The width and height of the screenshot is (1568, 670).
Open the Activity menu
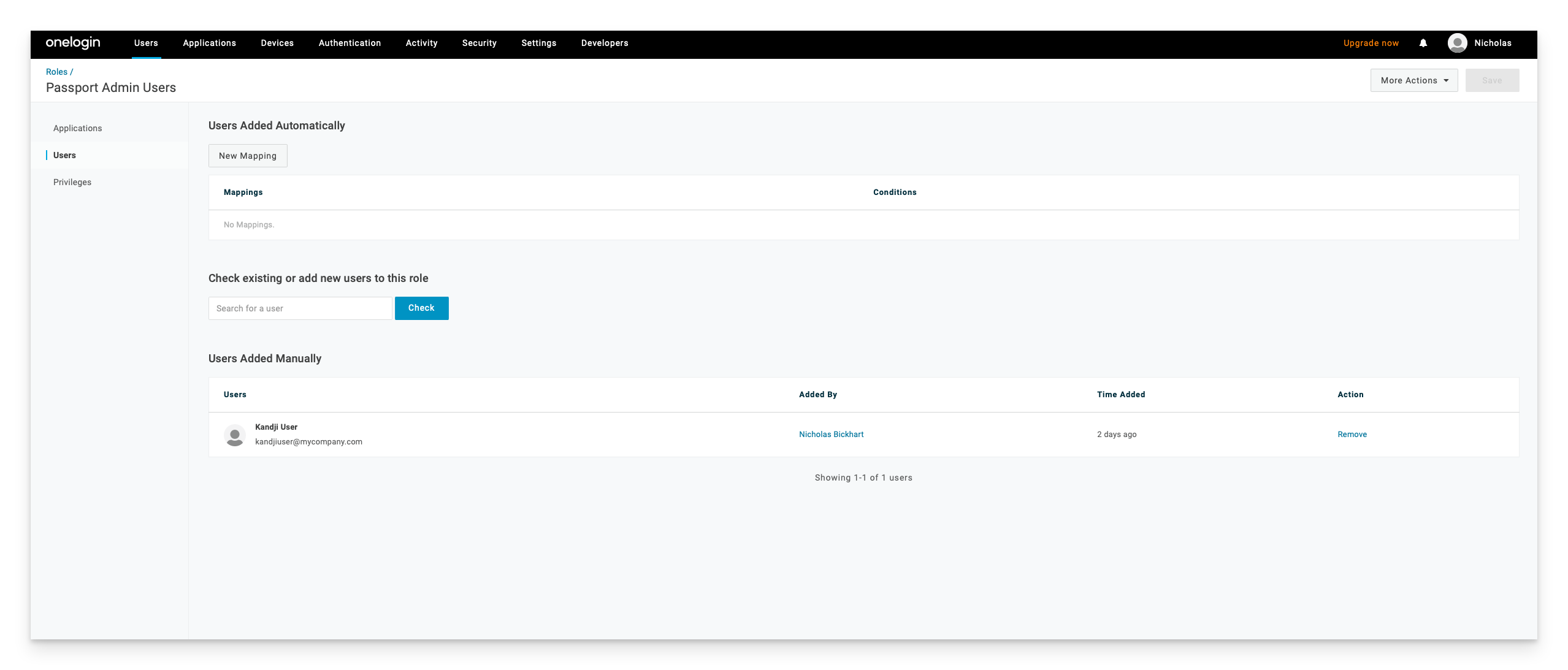[421, 43]
